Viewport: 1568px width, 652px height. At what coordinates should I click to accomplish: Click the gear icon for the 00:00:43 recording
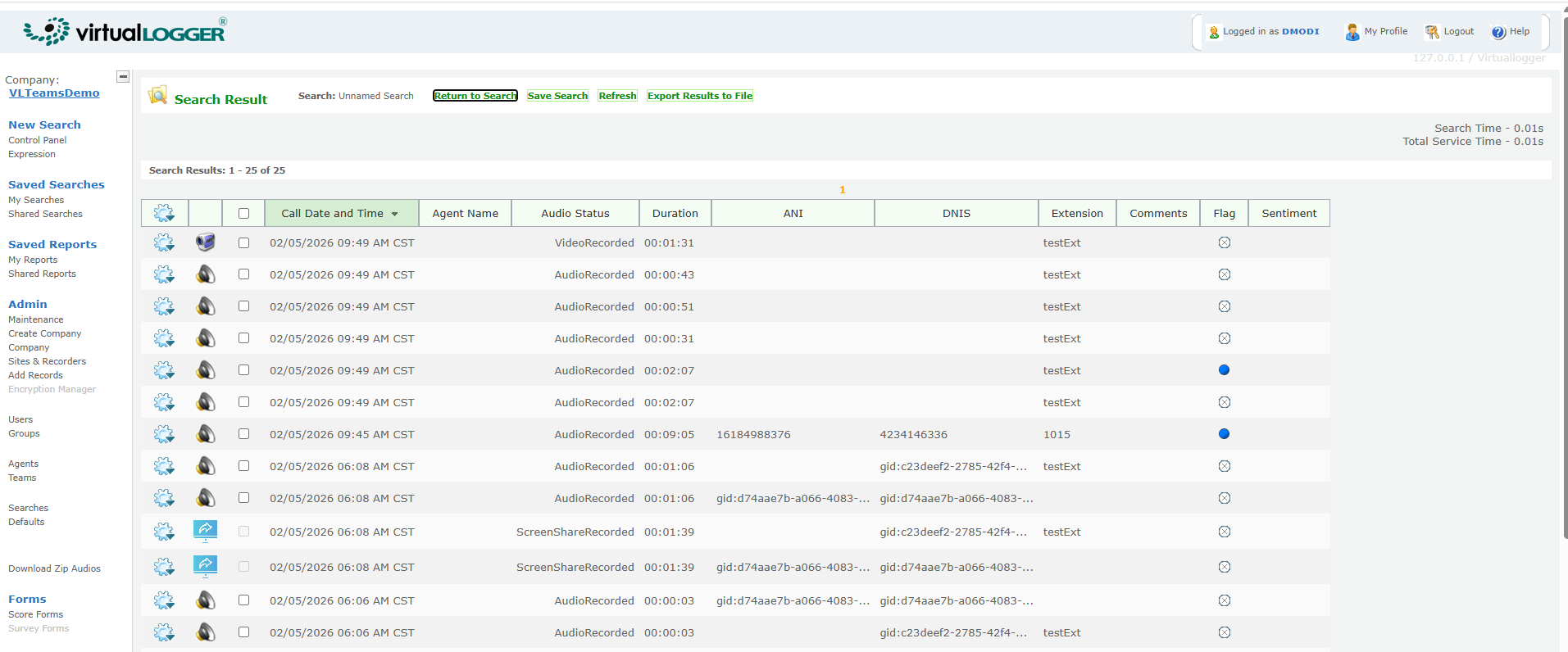coord(164,274)
